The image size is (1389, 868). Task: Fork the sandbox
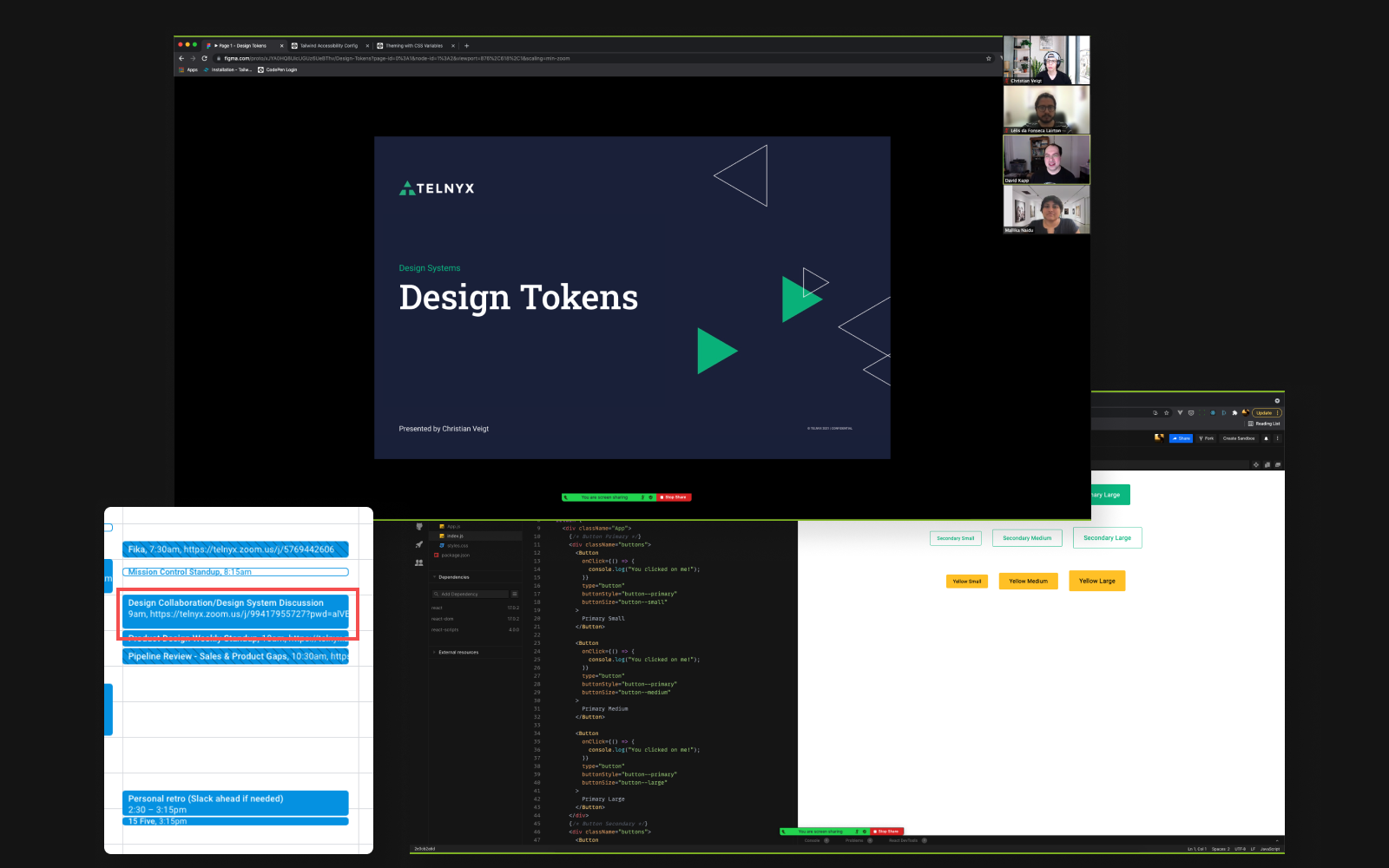tap(1207, 438)
